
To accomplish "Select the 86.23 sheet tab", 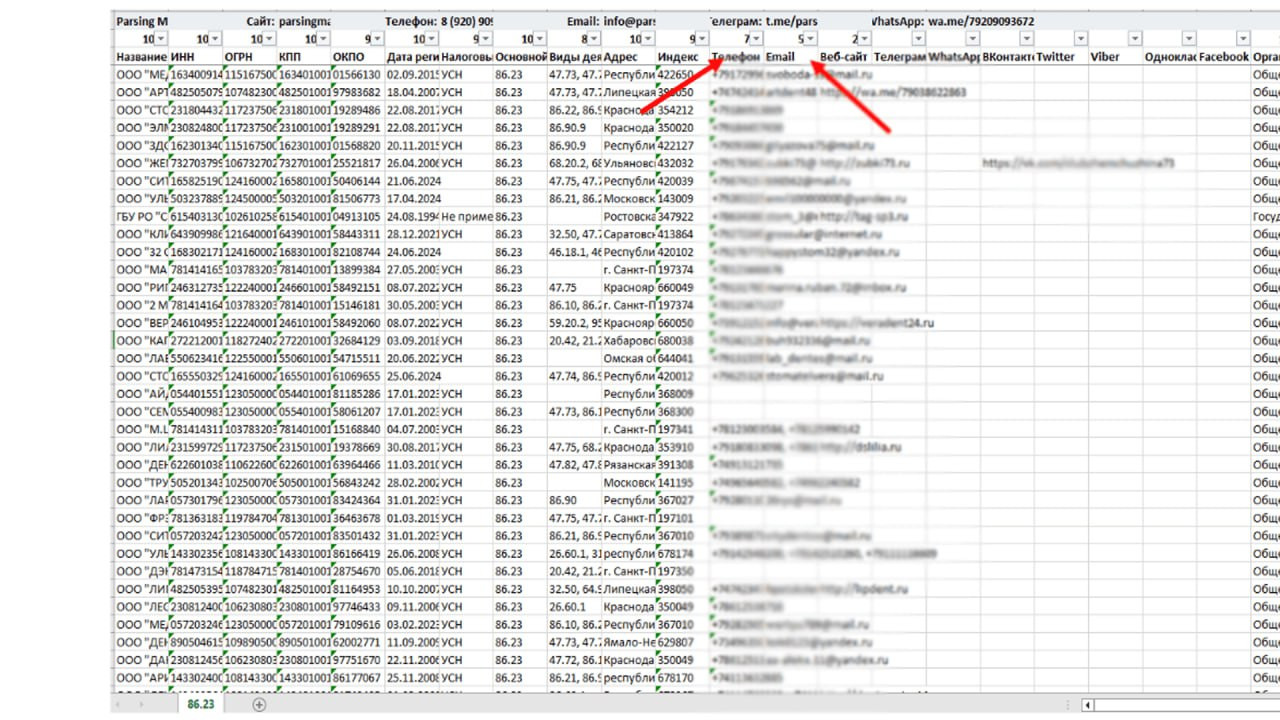I will 201,704.
